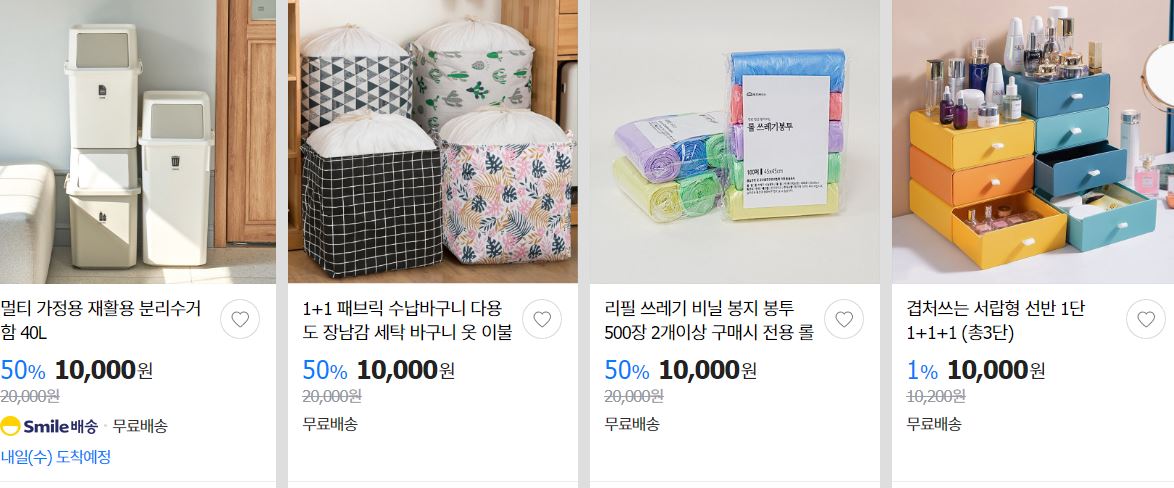View colorful drawer organizer product image

coord(1033,141)
